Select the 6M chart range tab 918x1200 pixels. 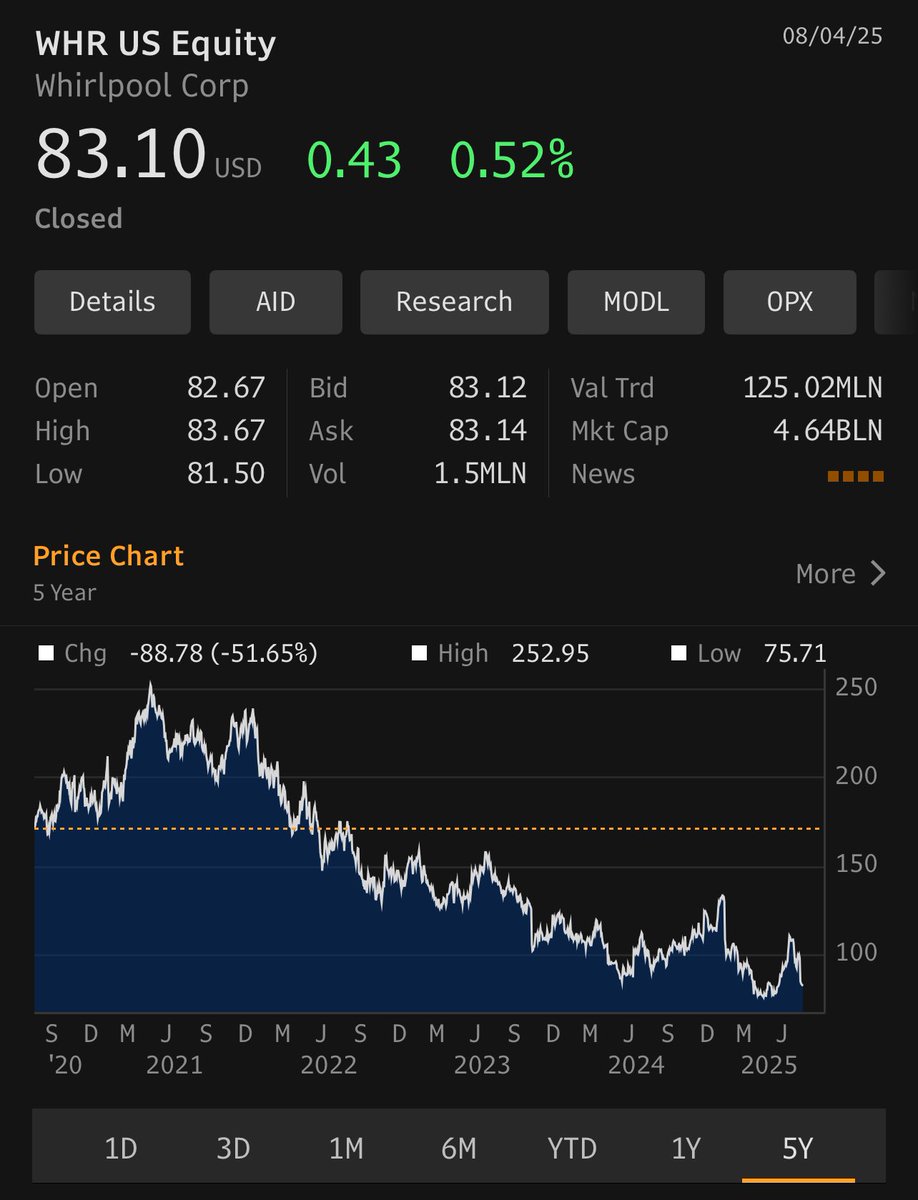pos(459,1149)
